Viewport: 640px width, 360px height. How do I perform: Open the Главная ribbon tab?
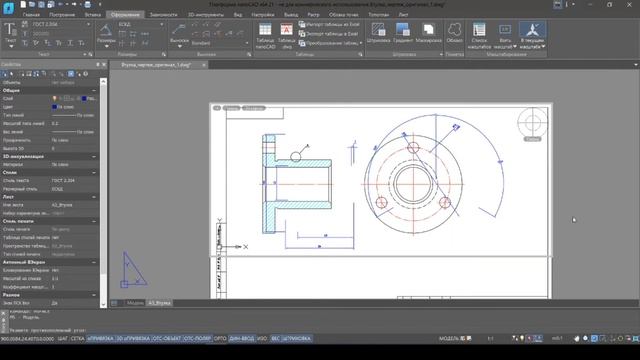31,14
